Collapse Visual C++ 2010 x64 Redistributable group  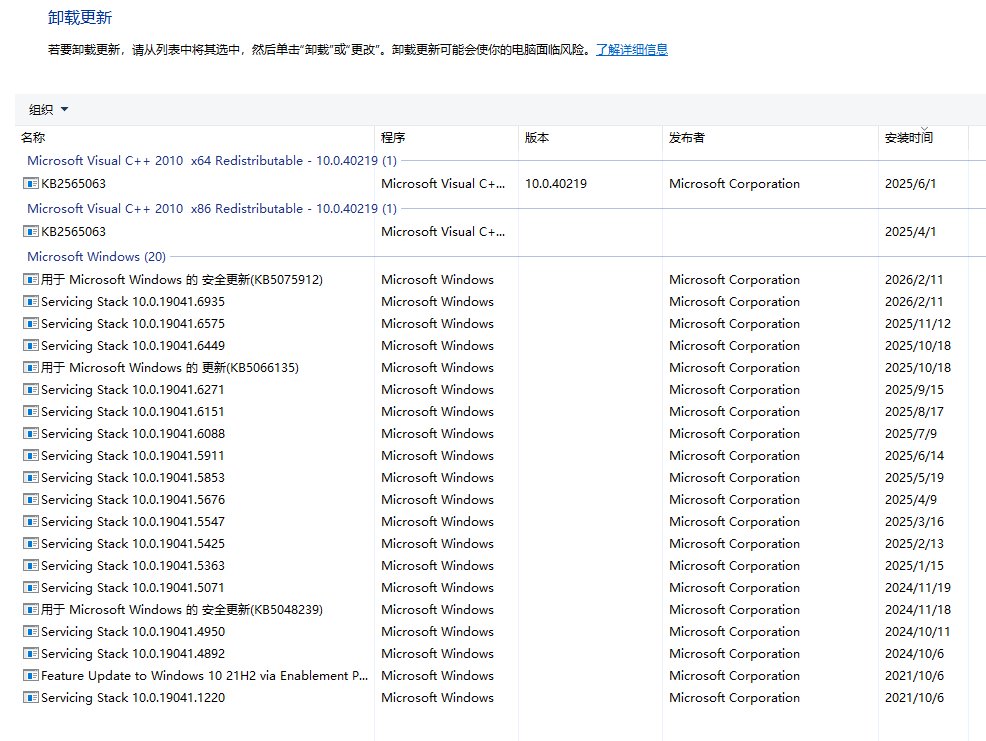click(211, 161)
